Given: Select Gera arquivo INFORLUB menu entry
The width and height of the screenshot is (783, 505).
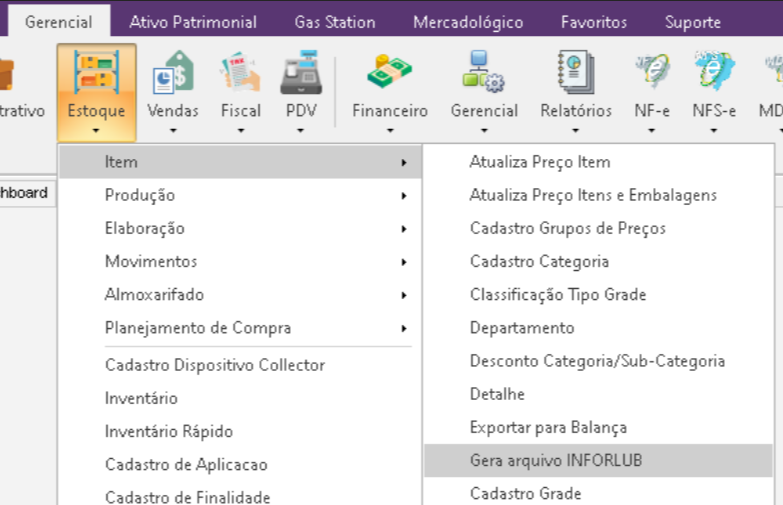Looking at the screenshot, I should pos(556,460).
